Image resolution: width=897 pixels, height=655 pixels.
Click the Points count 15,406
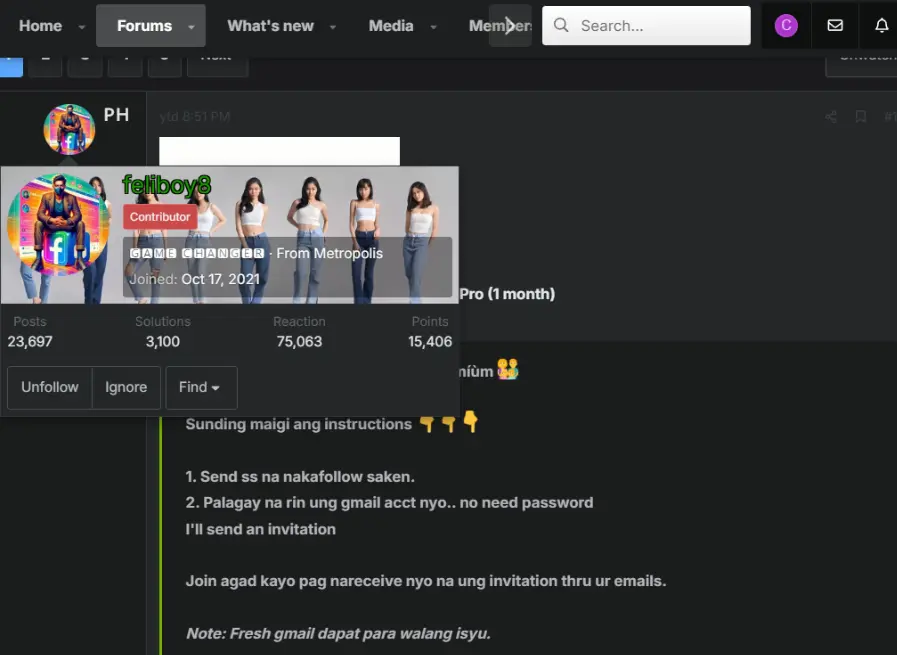click(x=430, y=342)
